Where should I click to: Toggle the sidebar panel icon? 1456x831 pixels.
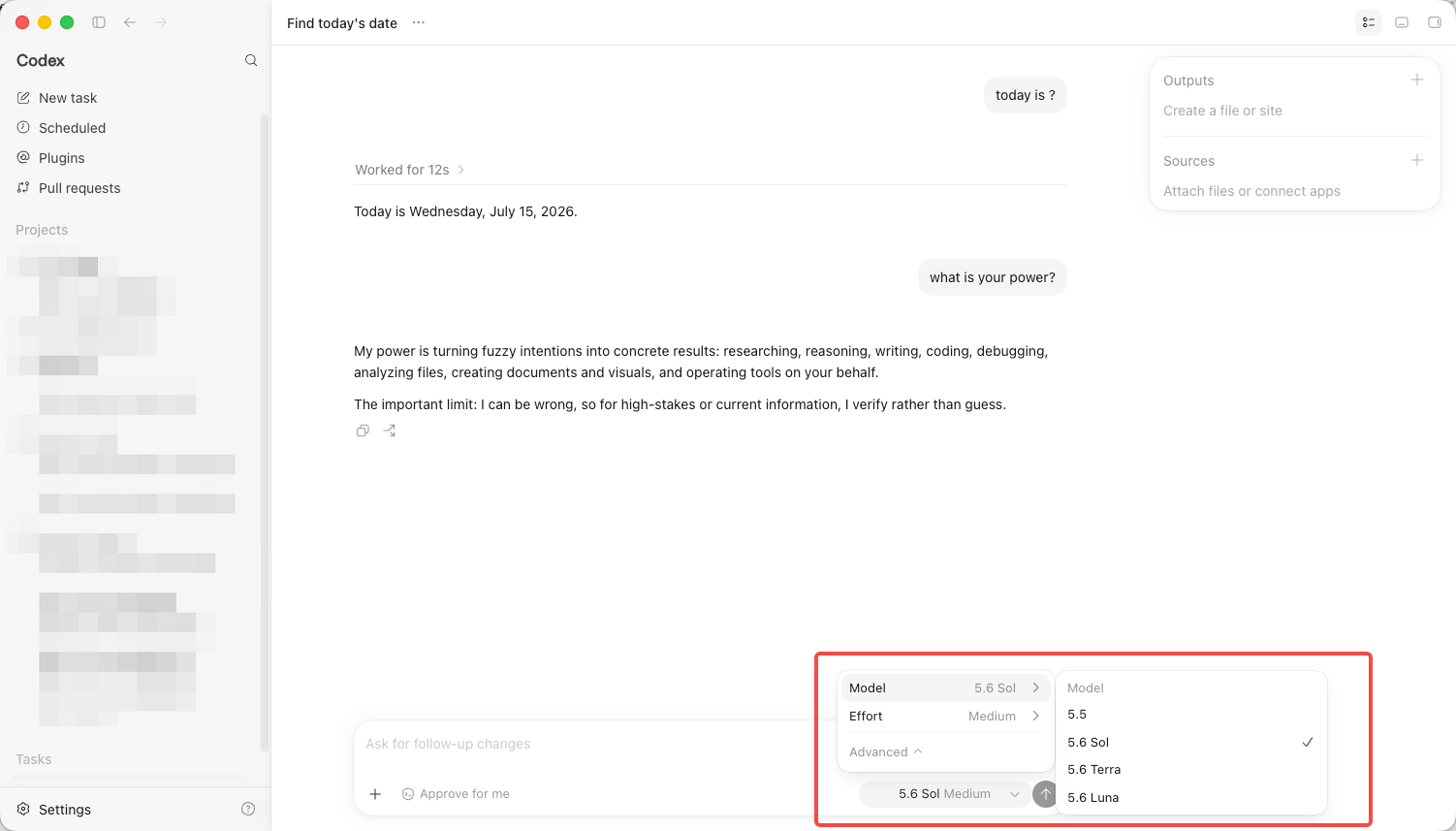pyautogui.click(x=99, y=22)
